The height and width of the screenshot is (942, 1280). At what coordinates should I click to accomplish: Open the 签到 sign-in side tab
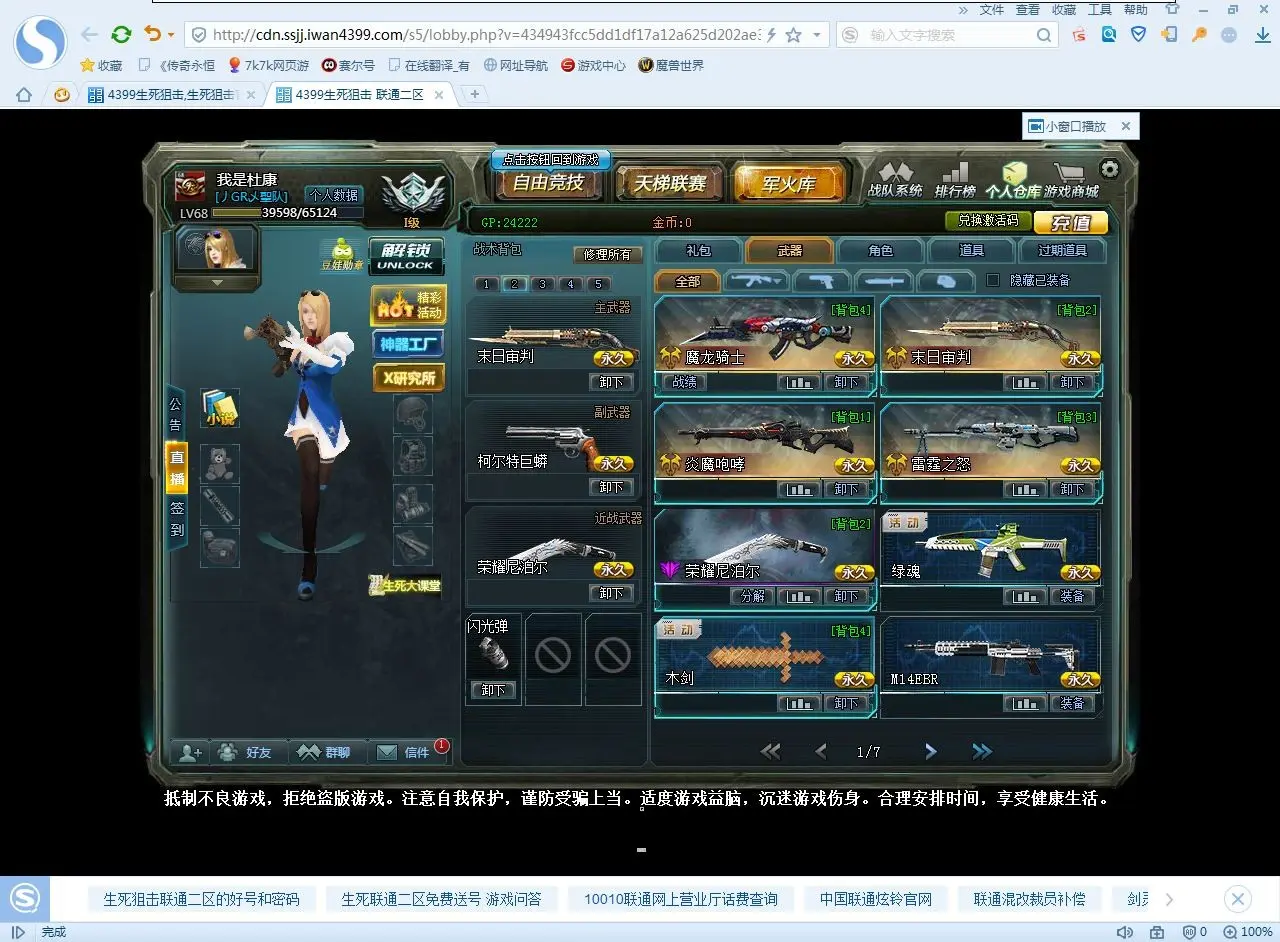coord(176,519)
